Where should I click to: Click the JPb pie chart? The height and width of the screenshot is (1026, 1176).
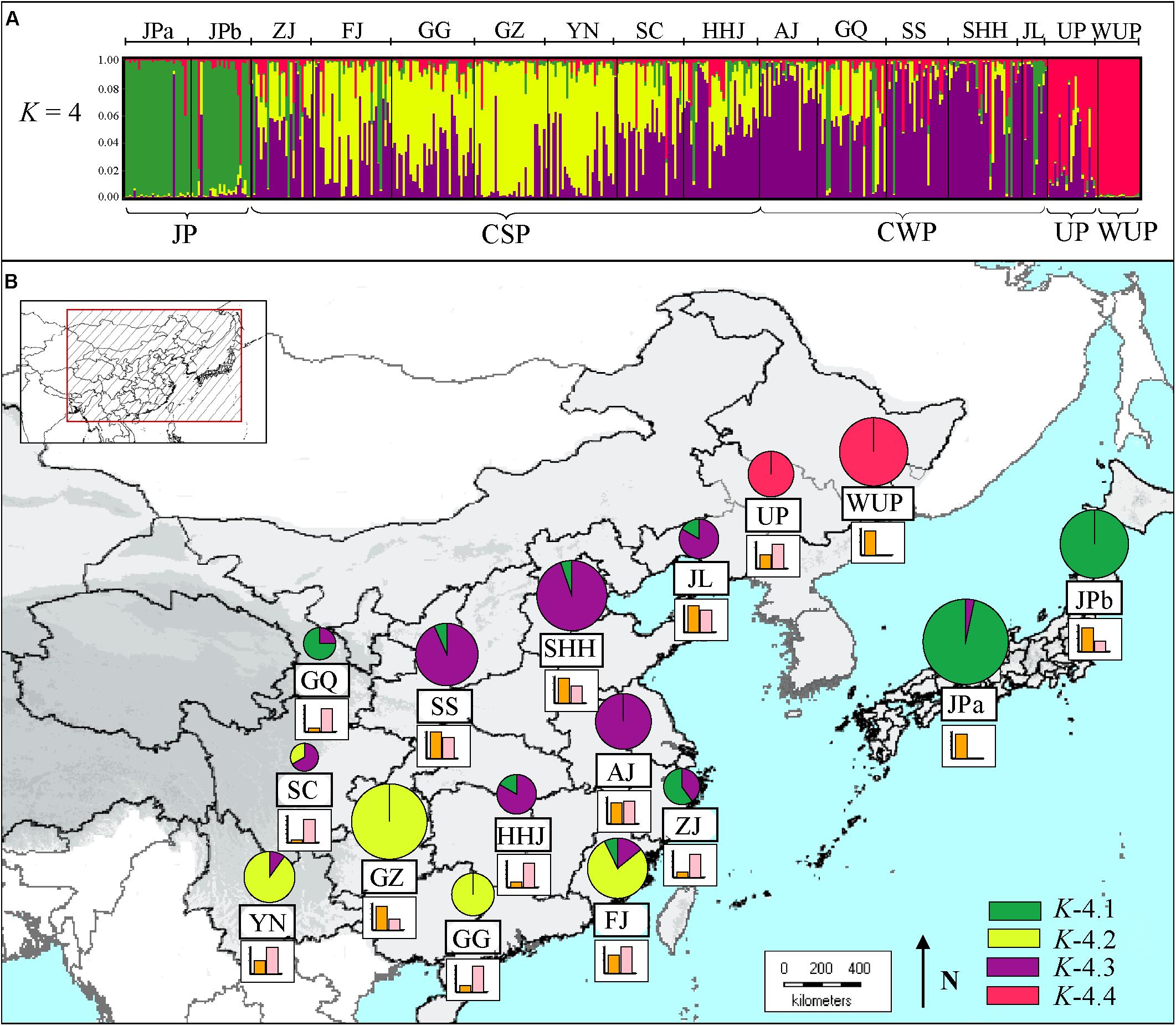point(1094,544)
